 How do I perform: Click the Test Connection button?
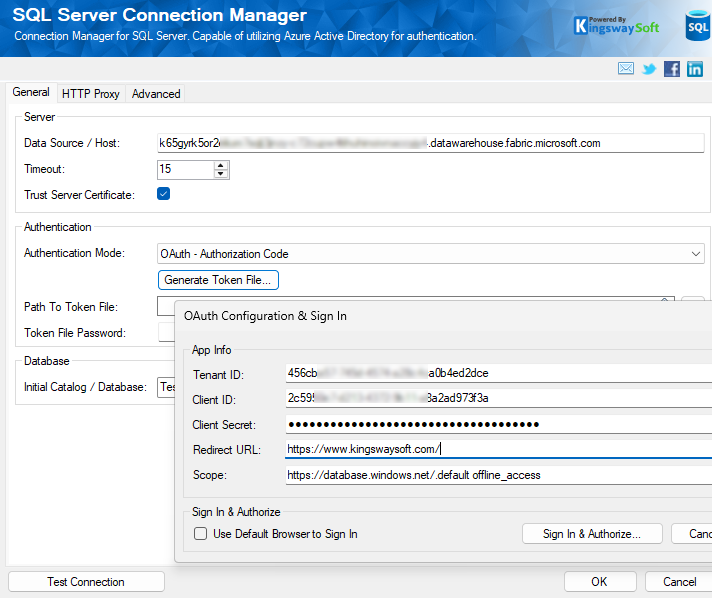click(86, 582)
